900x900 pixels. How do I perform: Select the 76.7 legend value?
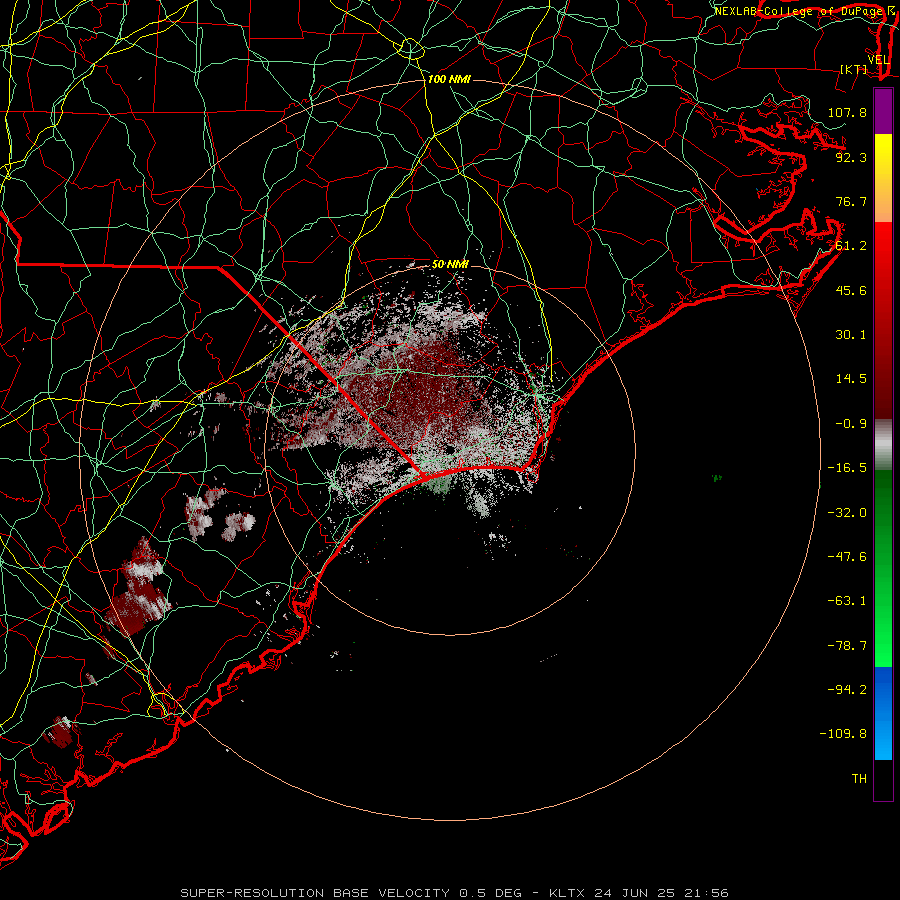pos(851,201)
